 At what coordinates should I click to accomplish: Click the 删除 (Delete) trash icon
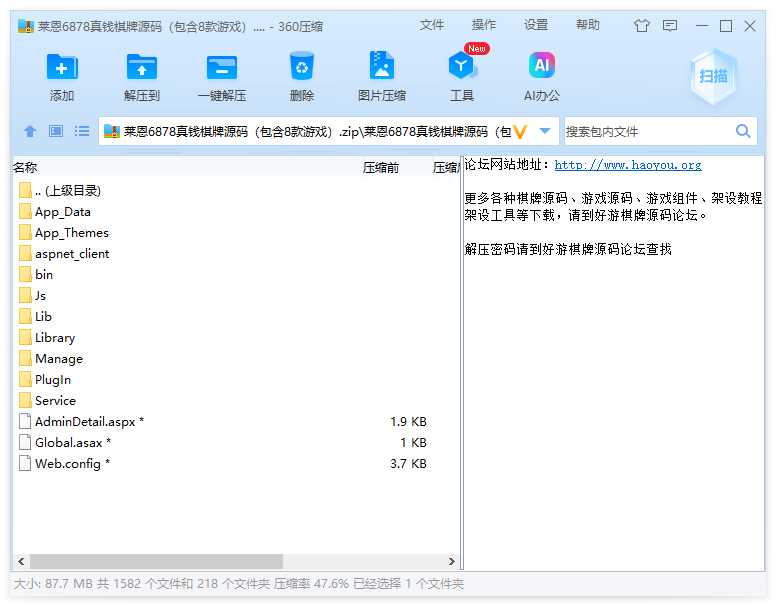click(301, 66)
